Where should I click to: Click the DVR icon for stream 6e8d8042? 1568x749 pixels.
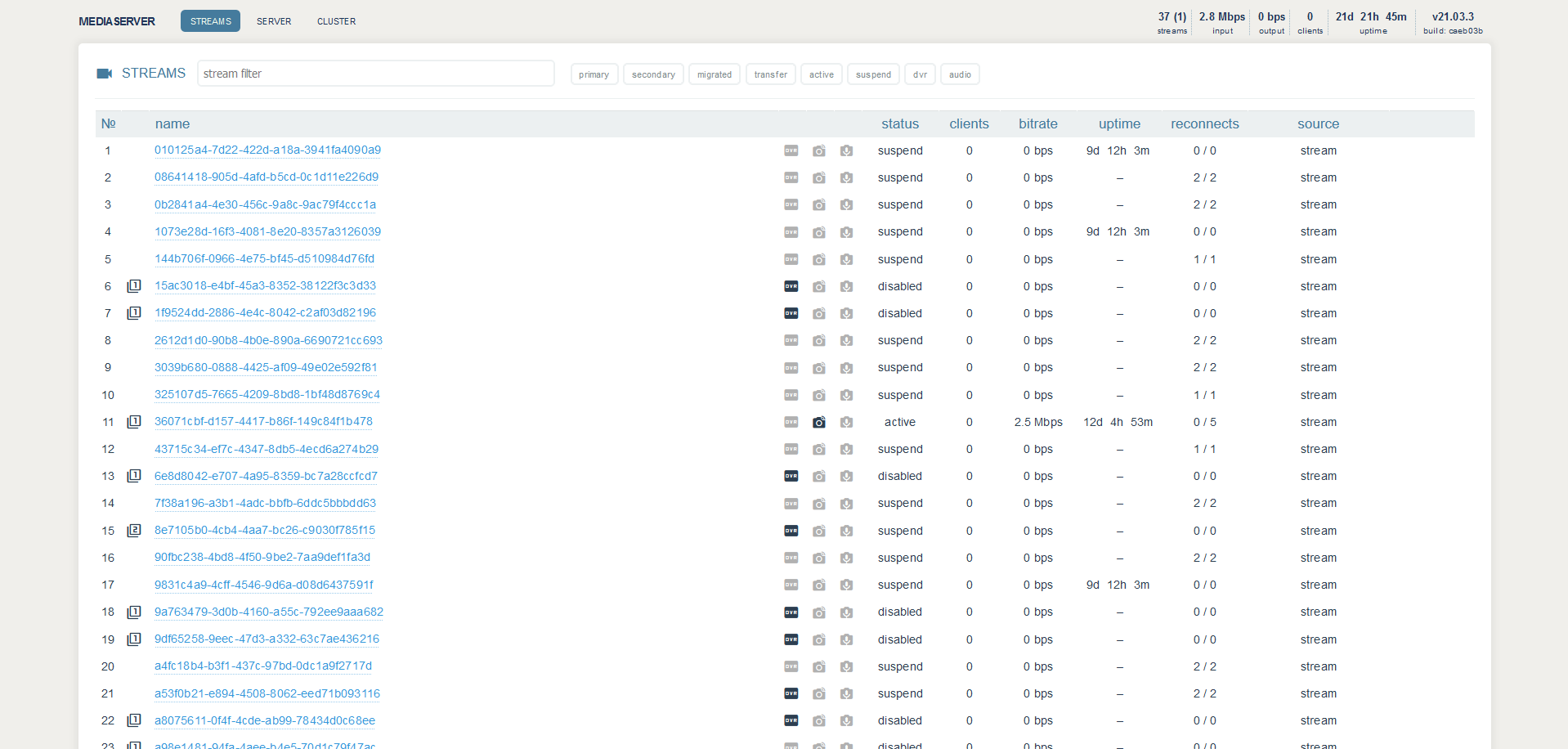[x=791, y=476]
